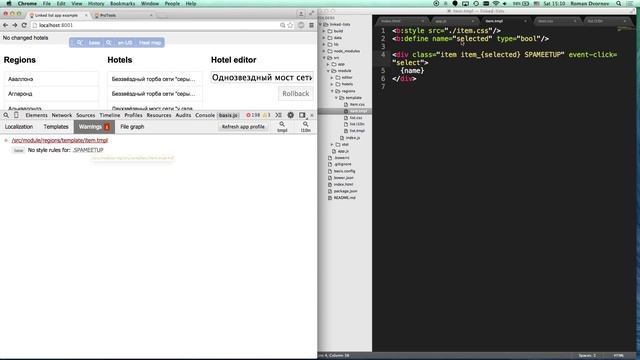Bookmark the page with the star icon
This screenshot has height=360, width=640.
tap(290, 25)
